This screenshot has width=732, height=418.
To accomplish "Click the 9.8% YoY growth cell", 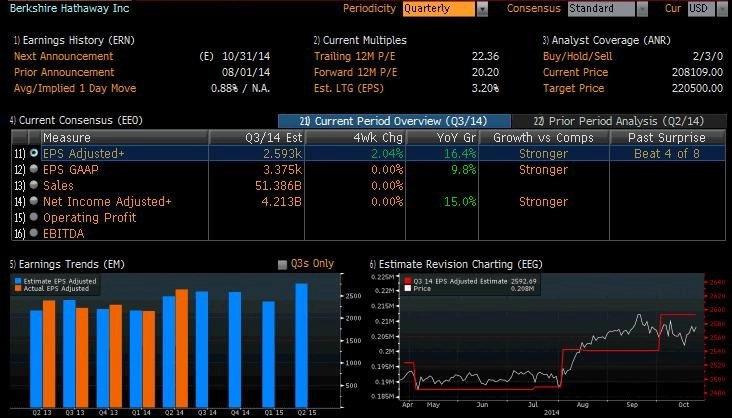I will click(464, 170).
